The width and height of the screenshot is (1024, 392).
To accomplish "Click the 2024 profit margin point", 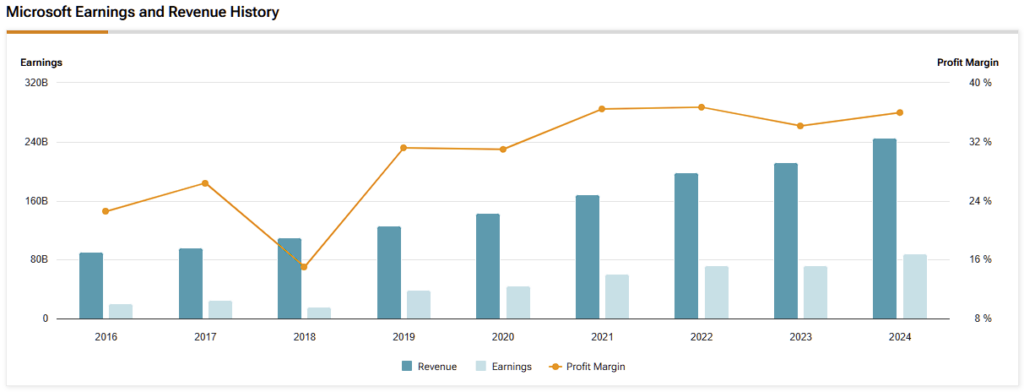I will (x=899, y=112).
